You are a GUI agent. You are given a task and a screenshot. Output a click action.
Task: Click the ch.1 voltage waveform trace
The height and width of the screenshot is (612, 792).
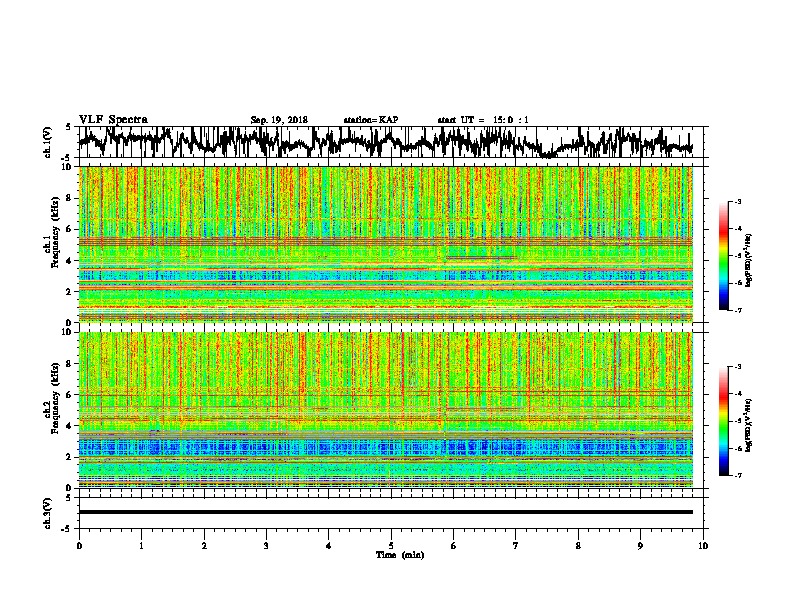click(x=385, y=142)
